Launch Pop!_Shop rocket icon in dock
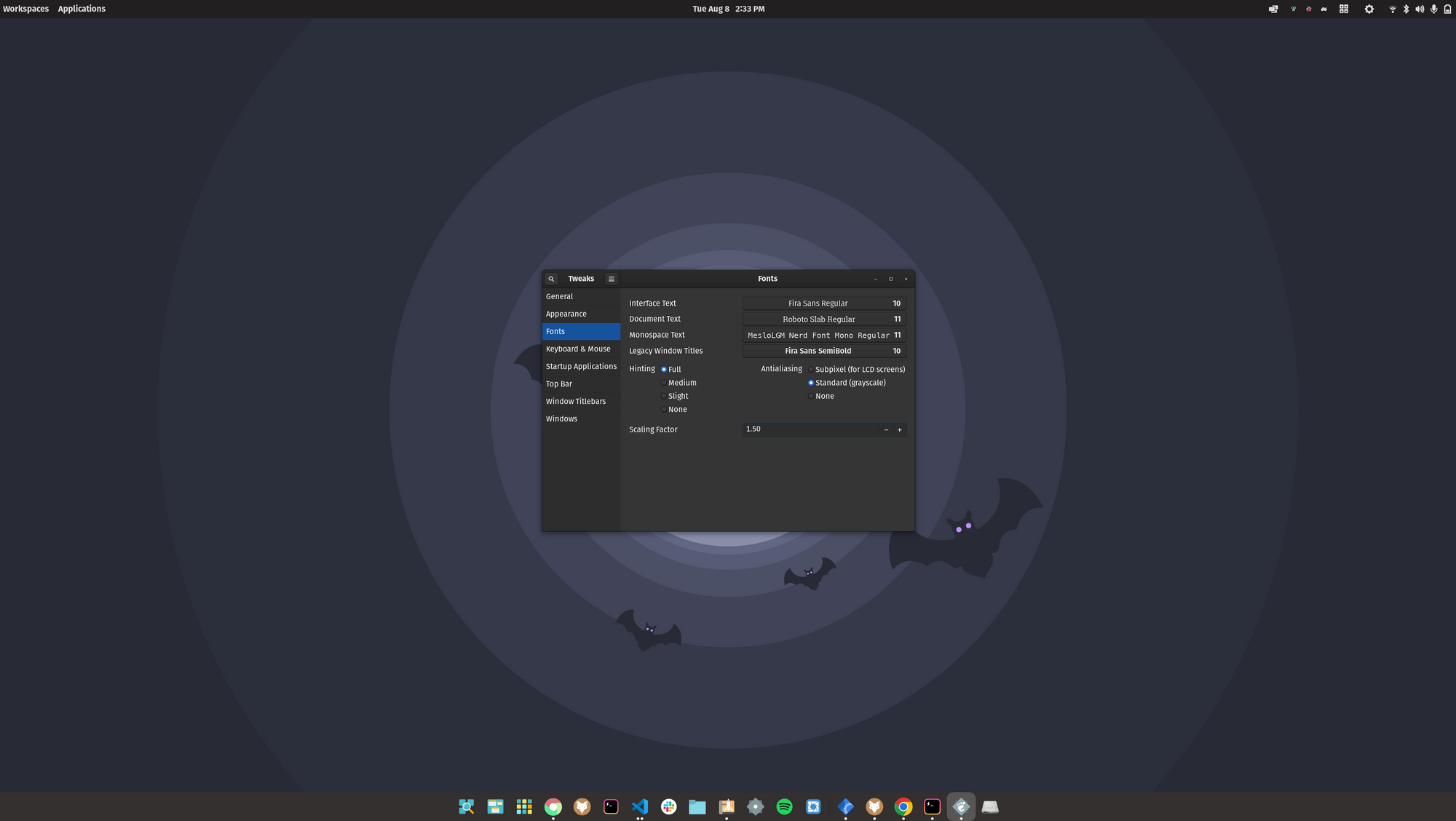This screenshot has height=821, width=1456. coord(727,806)
